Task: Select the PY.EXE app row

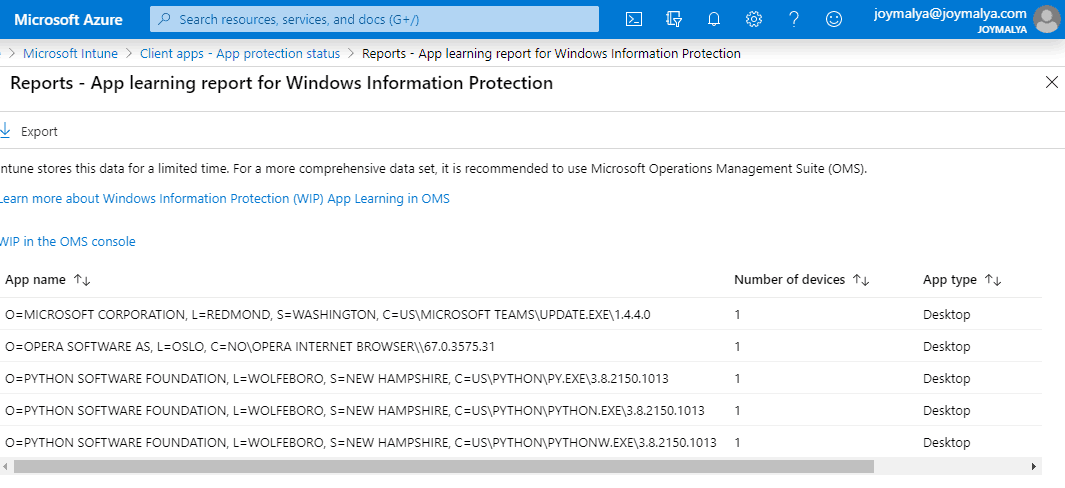Action: [520, 379]
